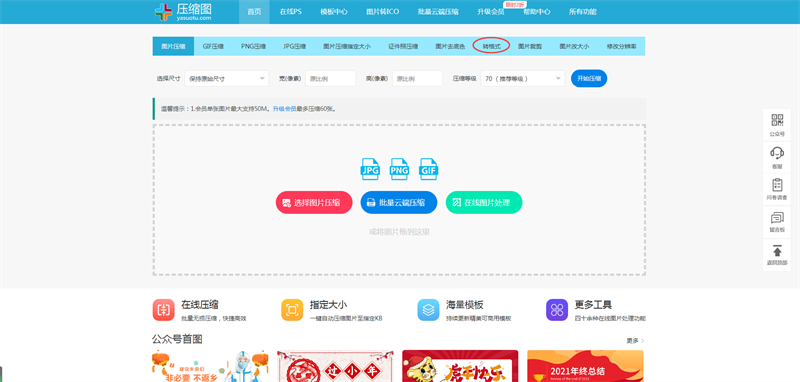
Task: Open the 非必要 不返乡 template thumbnail
Action: click(x=210, y=366)
